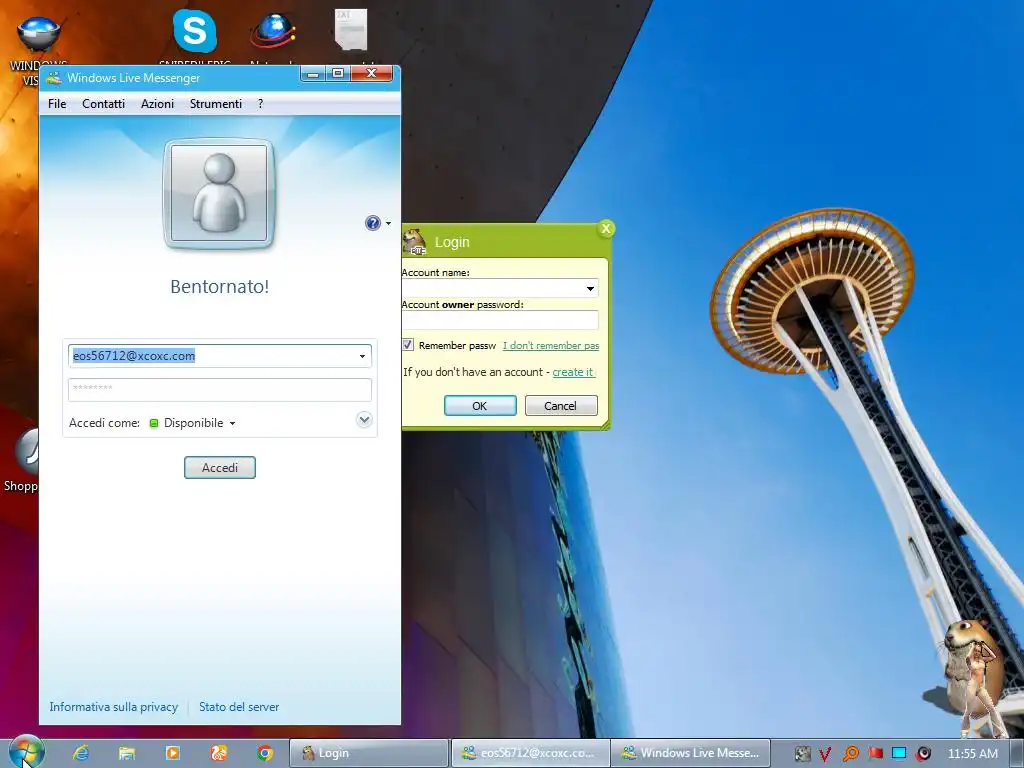Click the Messenger password field
1024x768 pixels.
(219, 389)
